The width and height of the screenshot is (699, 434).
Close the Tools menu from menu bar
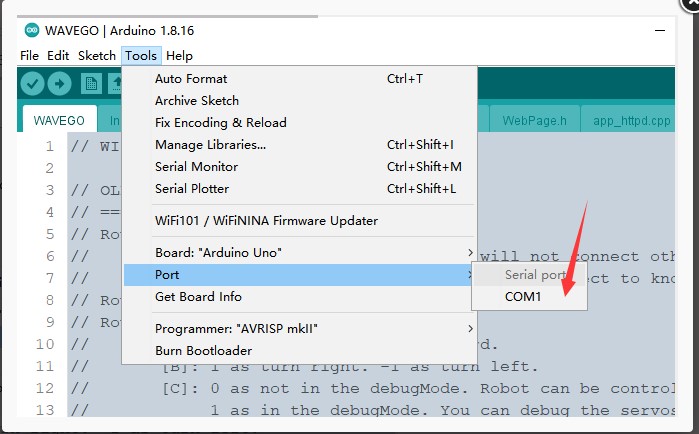(141, 56)
